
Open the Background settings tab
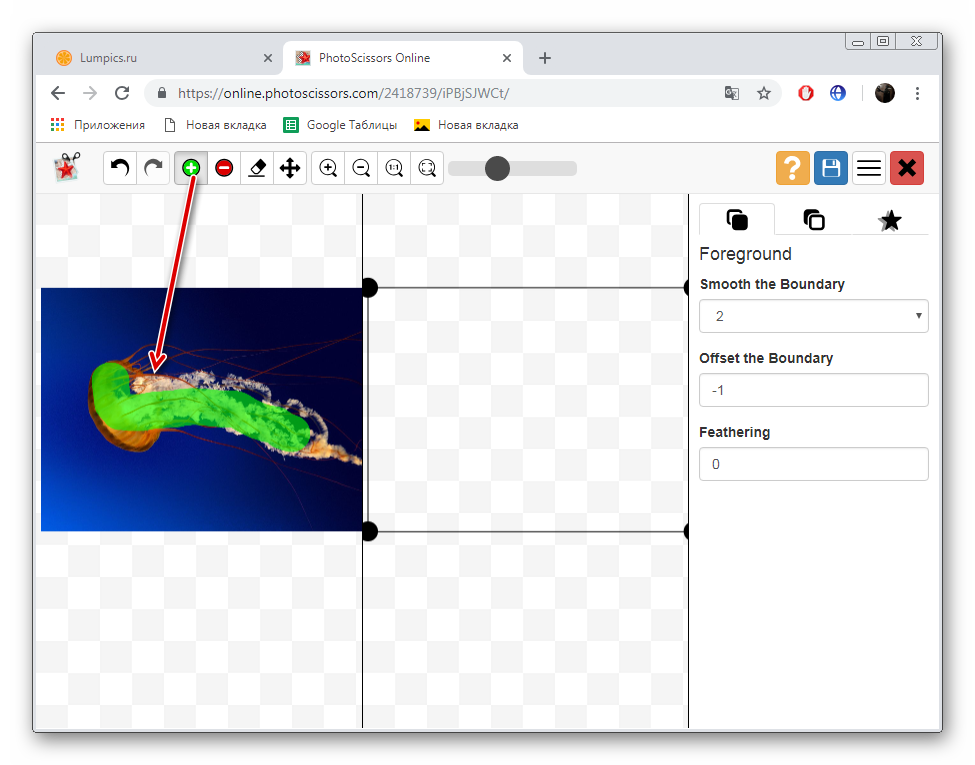point(814,220)
